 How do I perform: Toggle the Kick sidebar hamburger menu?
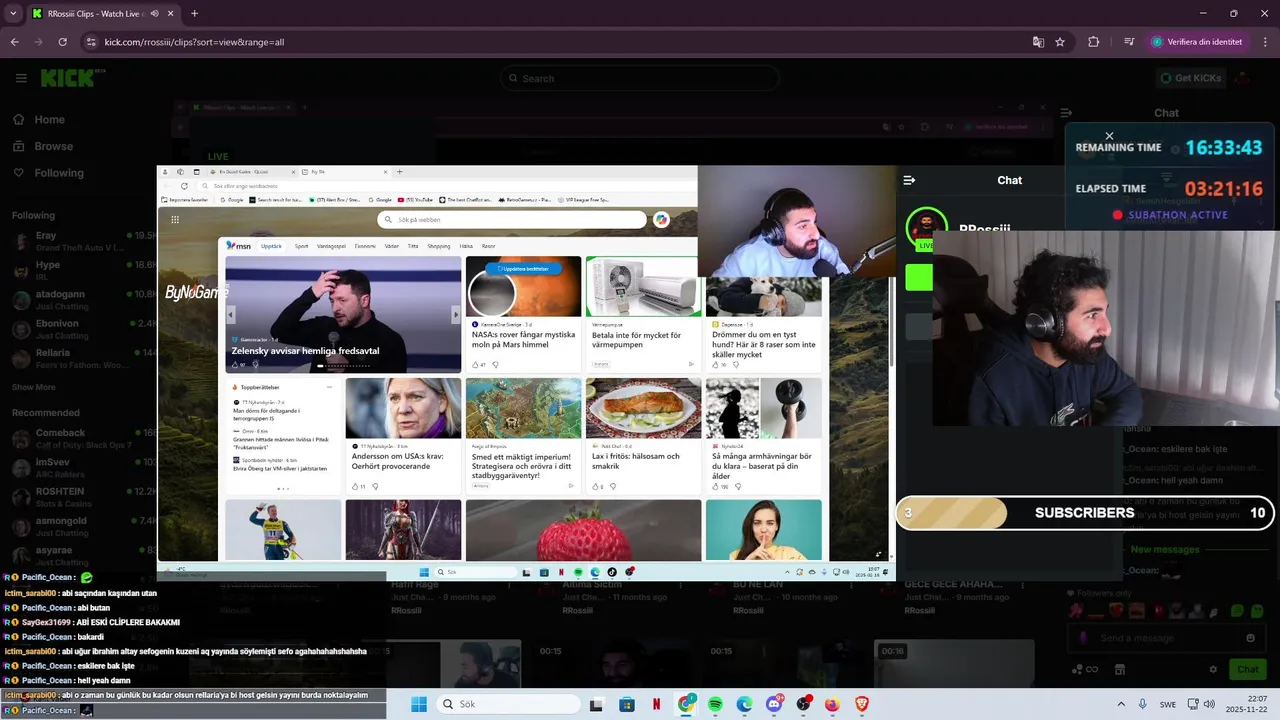[x=21, y=78]
